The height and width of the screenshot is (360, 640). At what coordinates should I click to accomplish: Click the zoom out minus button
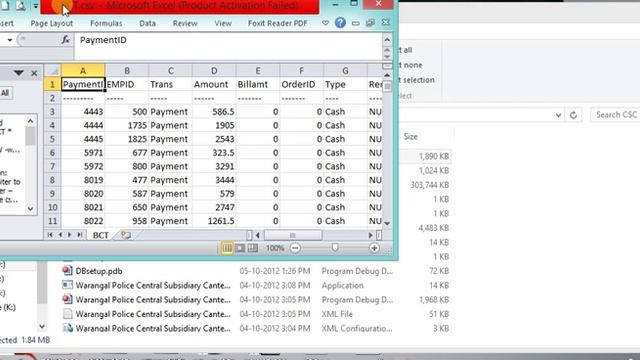[x=295, y=248]
